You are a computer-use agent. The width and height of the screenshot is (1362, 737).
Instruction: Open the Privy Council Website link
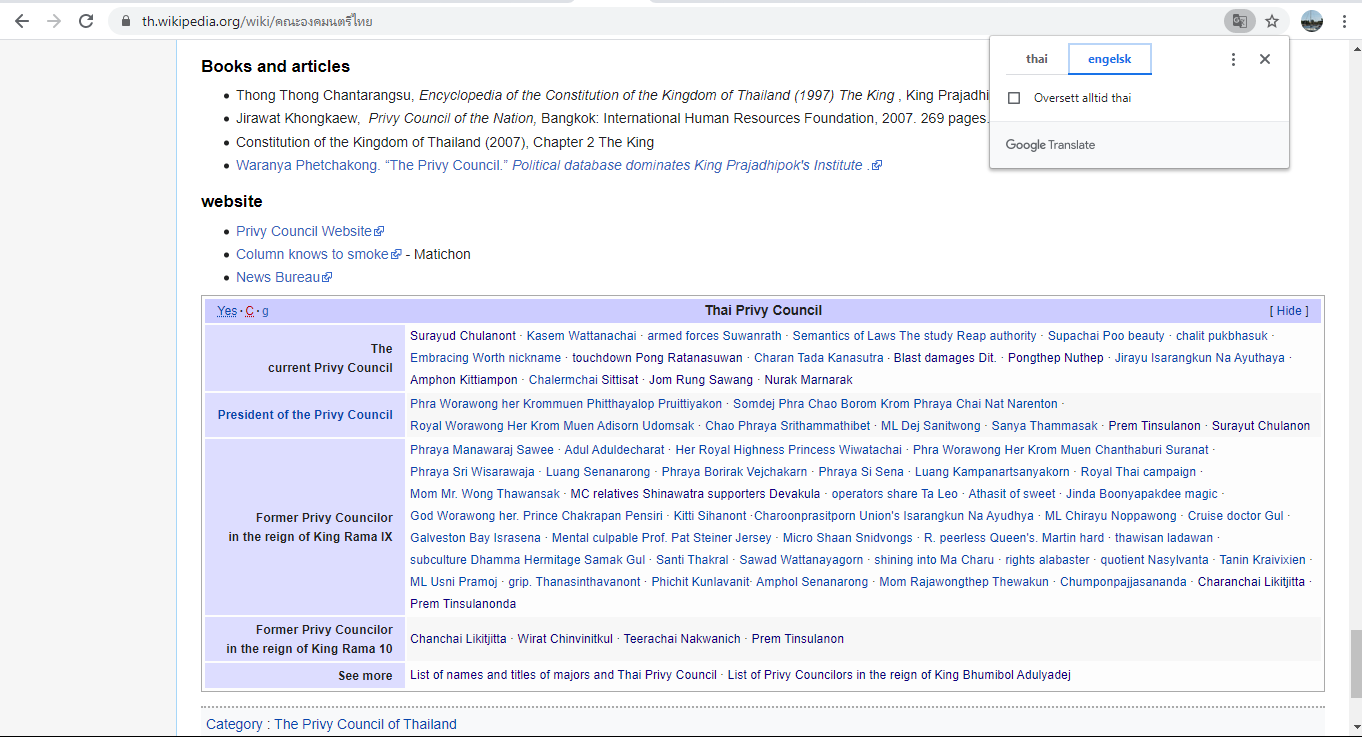pos(304,231)
